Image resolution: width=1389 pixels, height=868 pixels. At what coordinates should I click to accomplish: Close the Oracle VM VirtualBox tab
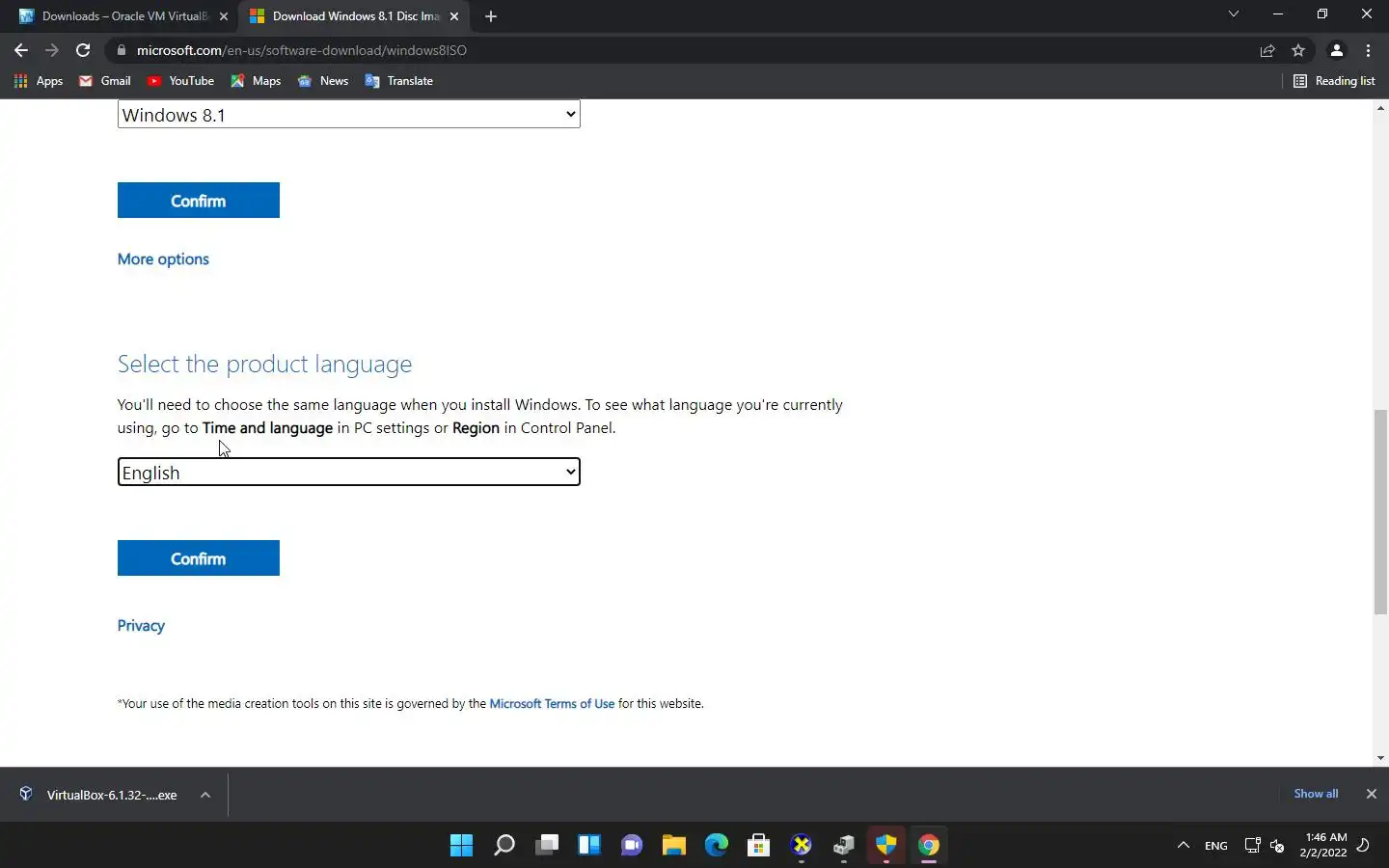pyautogui.click(x=224, y=16)
